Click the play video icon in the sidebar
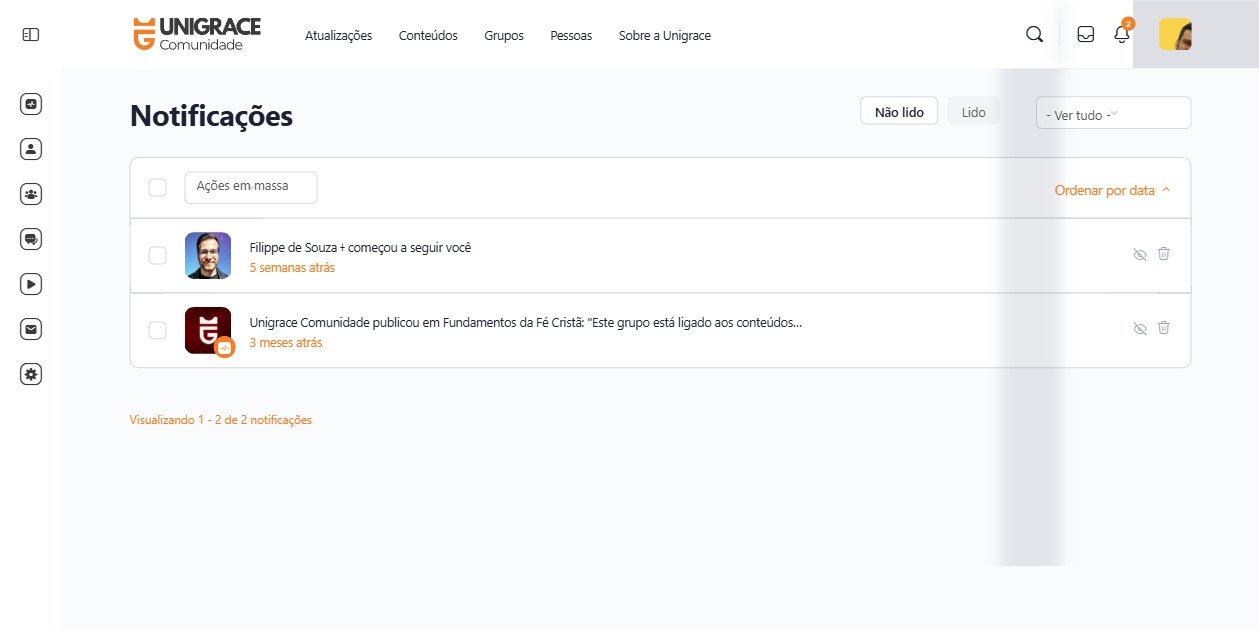Screen dimensions: 1259x629 tap(31, 284)
